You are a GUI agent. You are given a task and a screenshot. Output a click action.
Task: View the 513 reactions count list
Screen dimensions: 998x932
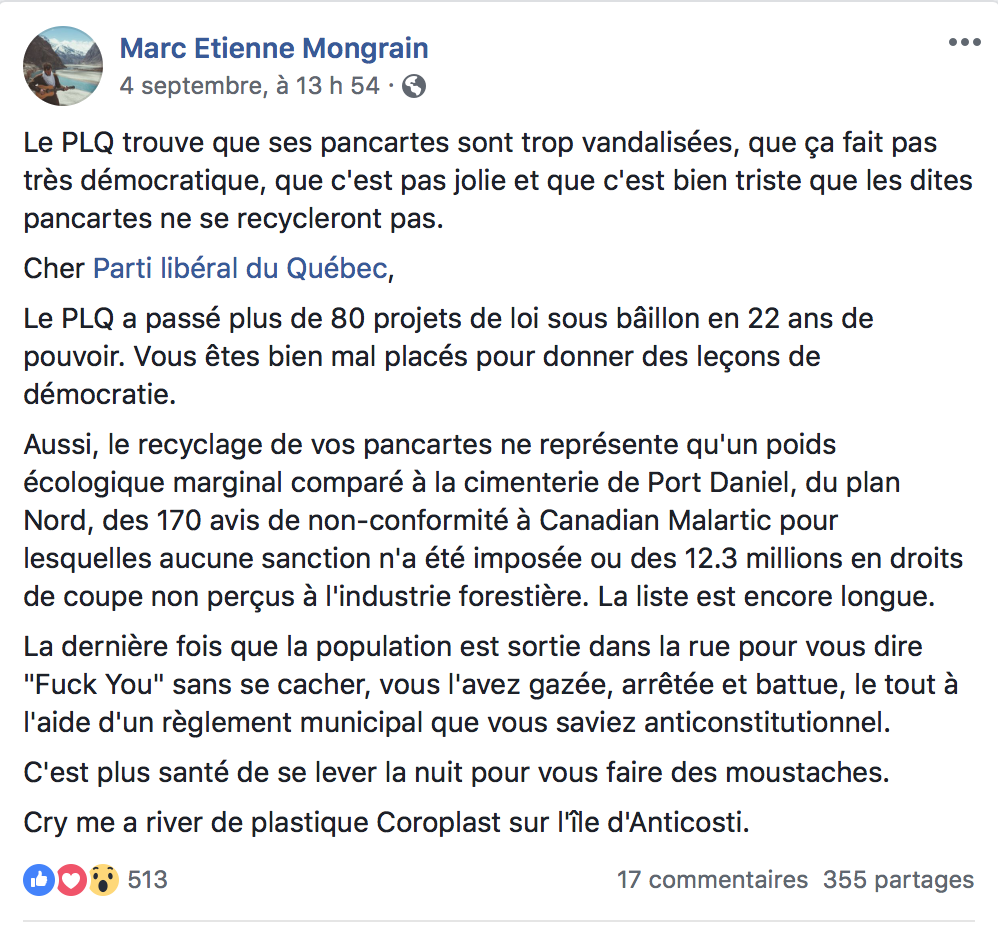point(147,880)
